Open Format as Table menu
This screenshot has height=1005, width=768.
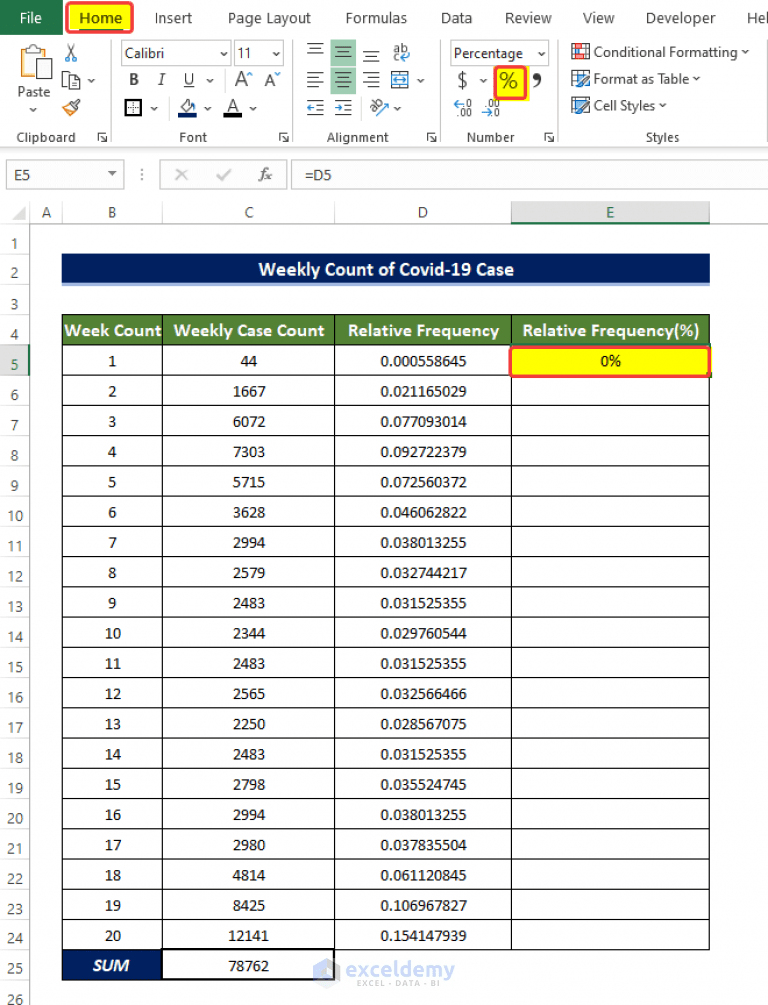click(635, 79)
